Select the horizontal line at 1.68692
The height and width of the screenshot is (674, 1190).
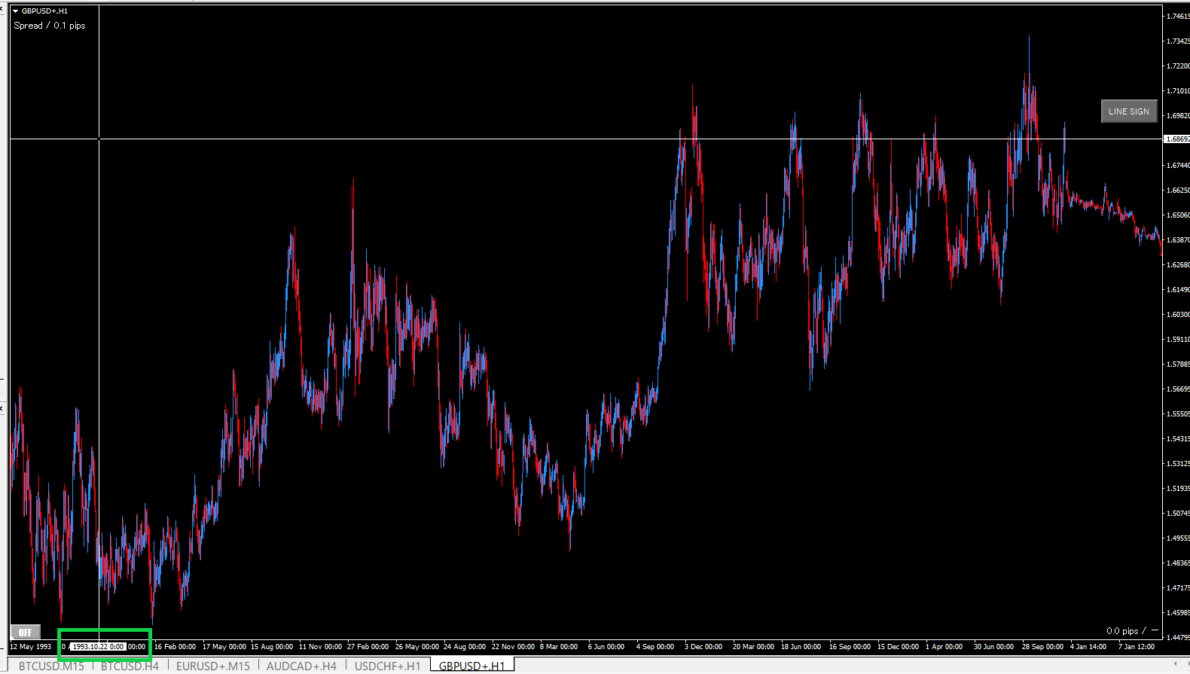pos(500,139)
